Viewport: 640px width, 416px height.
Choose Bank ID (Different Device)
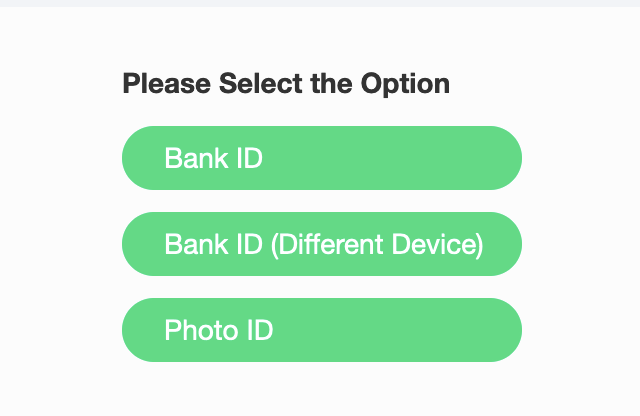(322, 244)
